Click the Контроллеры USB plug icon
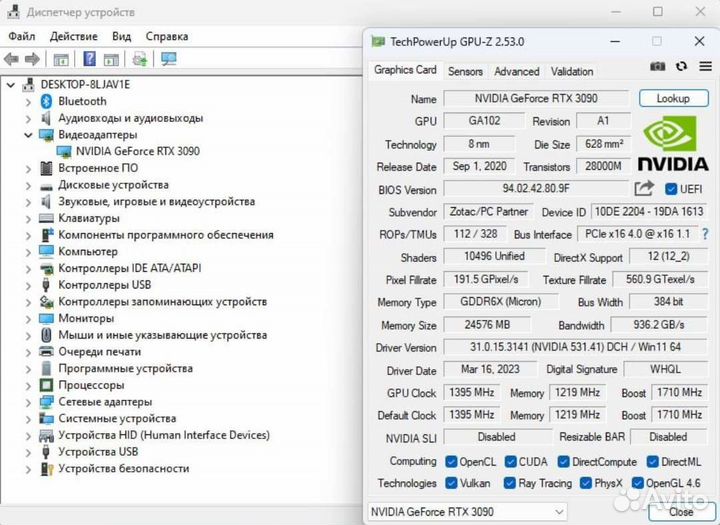 (45, 285)
